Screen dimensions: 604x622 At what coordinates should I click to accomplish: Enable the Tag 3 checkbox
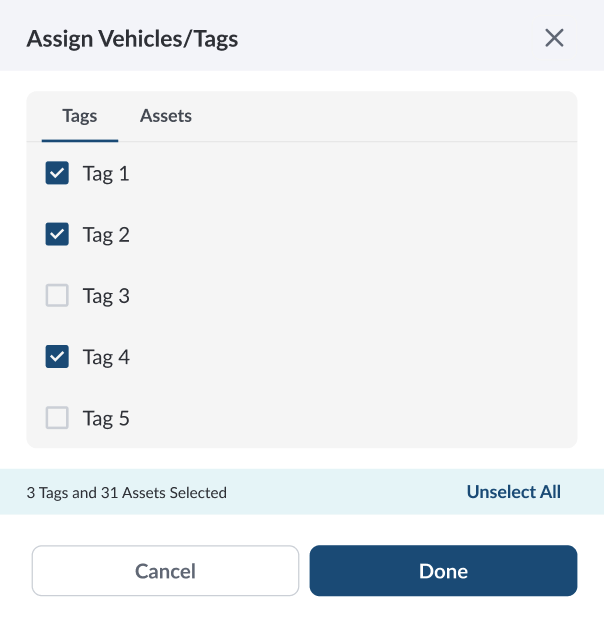click(57, 296)
